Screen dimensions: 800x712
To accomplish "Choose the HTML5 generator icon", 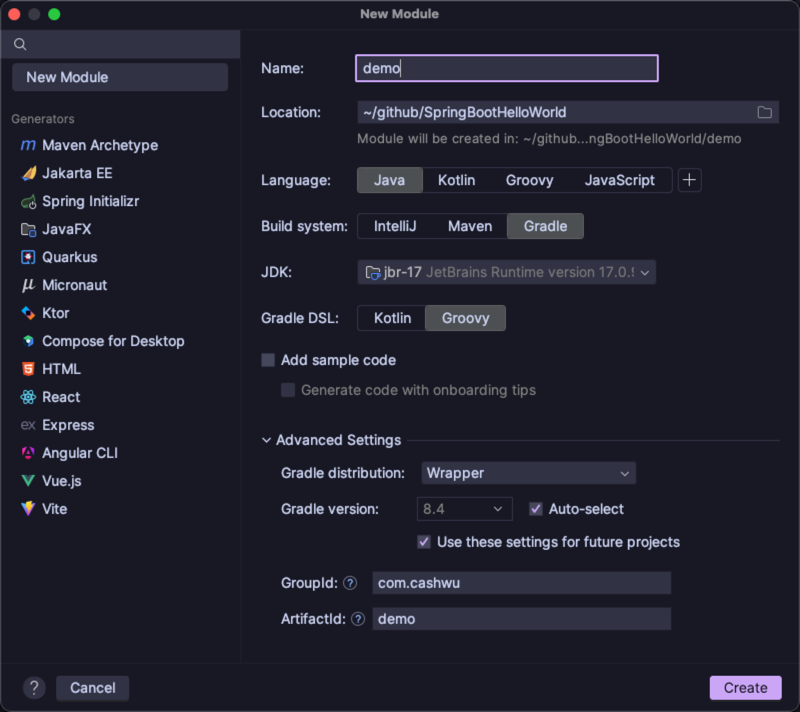I will pos(28,369).
